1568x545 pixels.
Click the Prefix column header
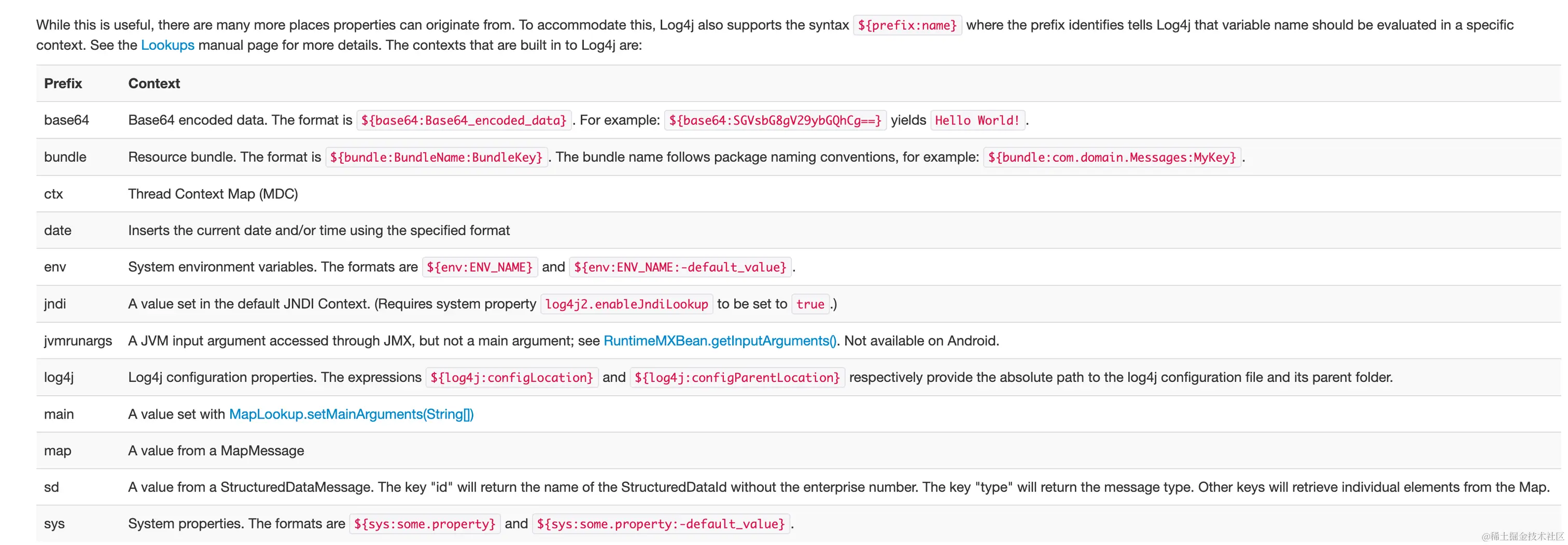63,83
